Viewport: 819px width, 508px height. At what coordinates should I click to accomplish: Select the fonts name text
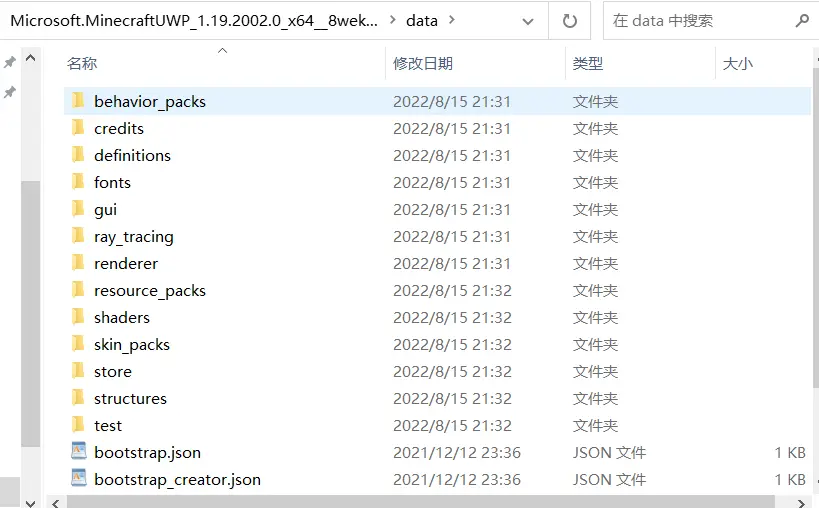click(112, 183)
